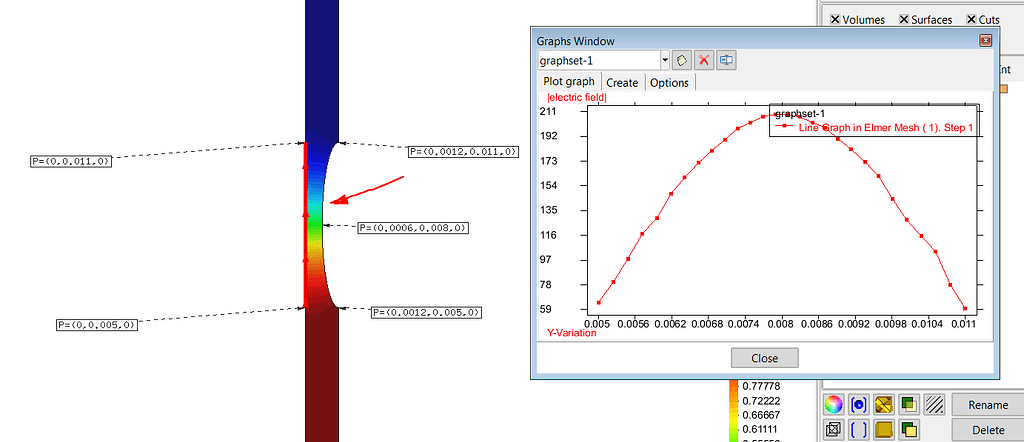Screen dimensions: 1024x442
Task: Click the solid yellow box icon
Action: (x=884, y=430)
